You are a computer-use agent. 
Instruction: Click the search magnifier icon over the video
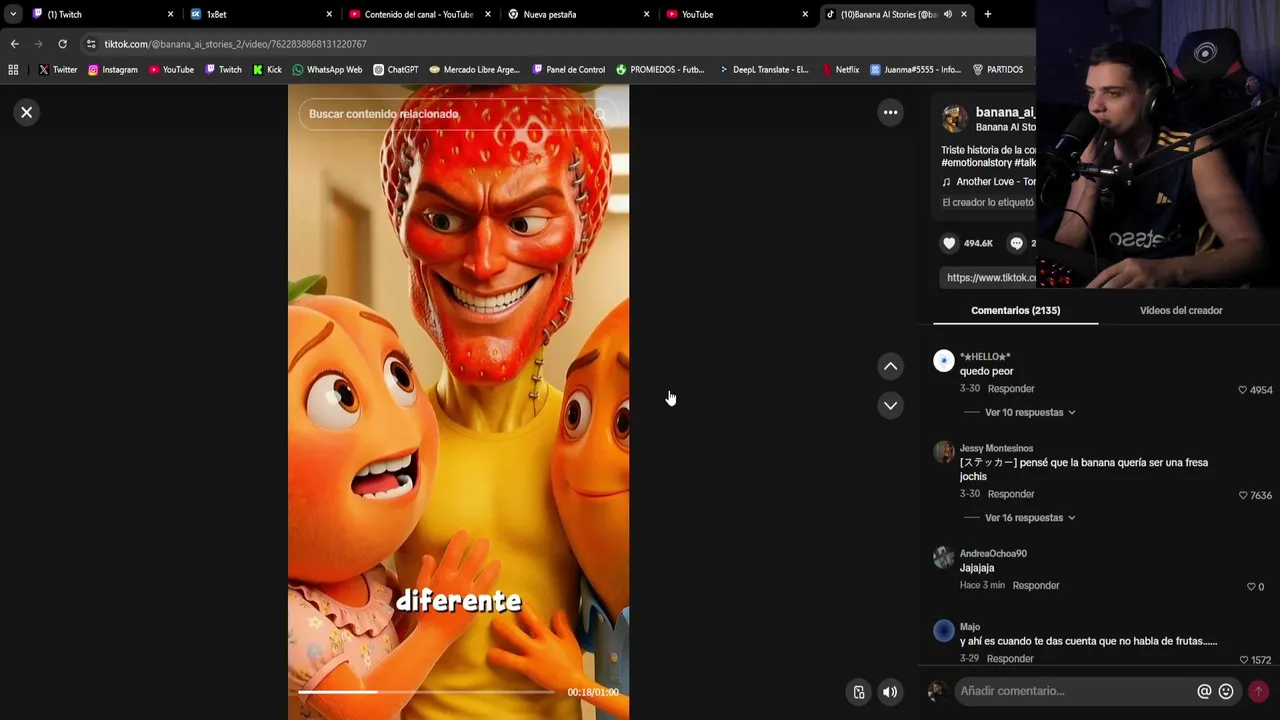pyautogui.click(x=600, y=114)
